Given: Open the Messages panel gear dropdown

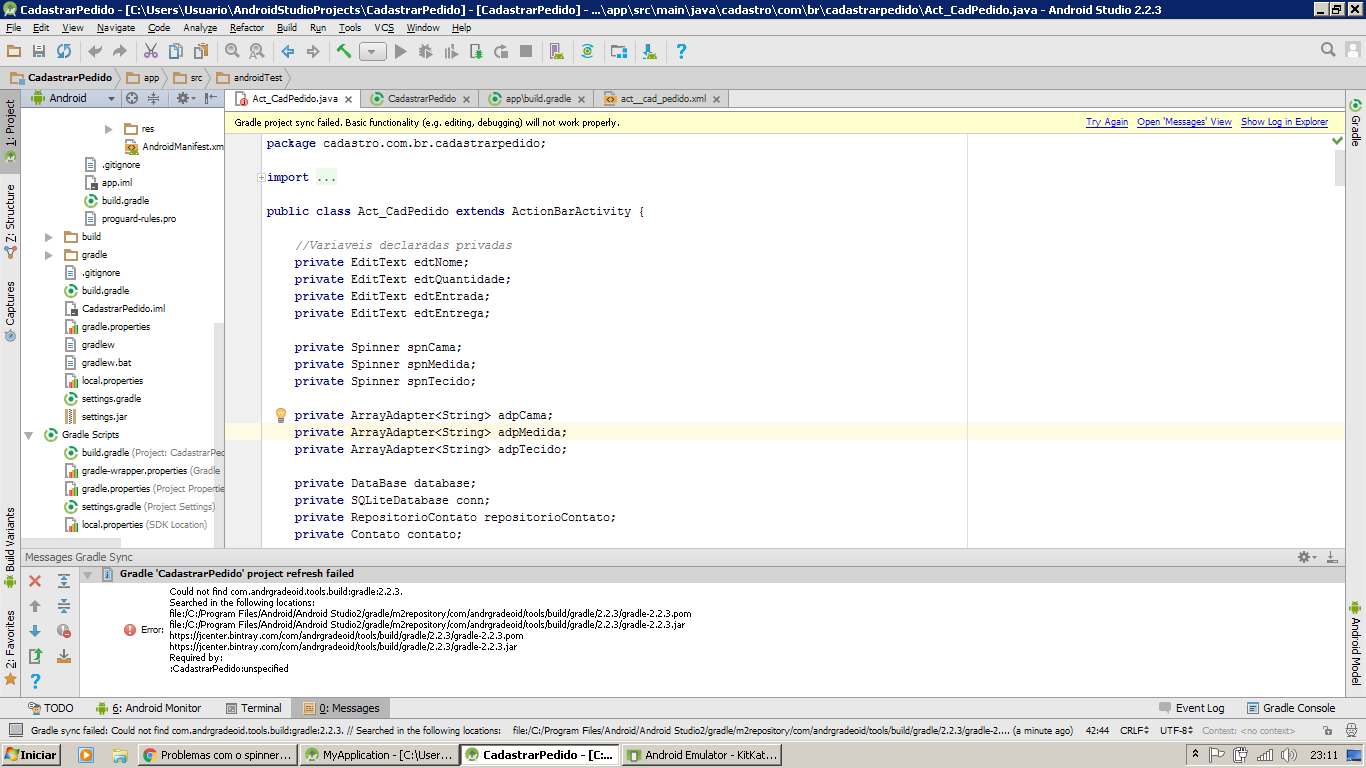Looking at the screenshot, I should (x=1307, y=557).
